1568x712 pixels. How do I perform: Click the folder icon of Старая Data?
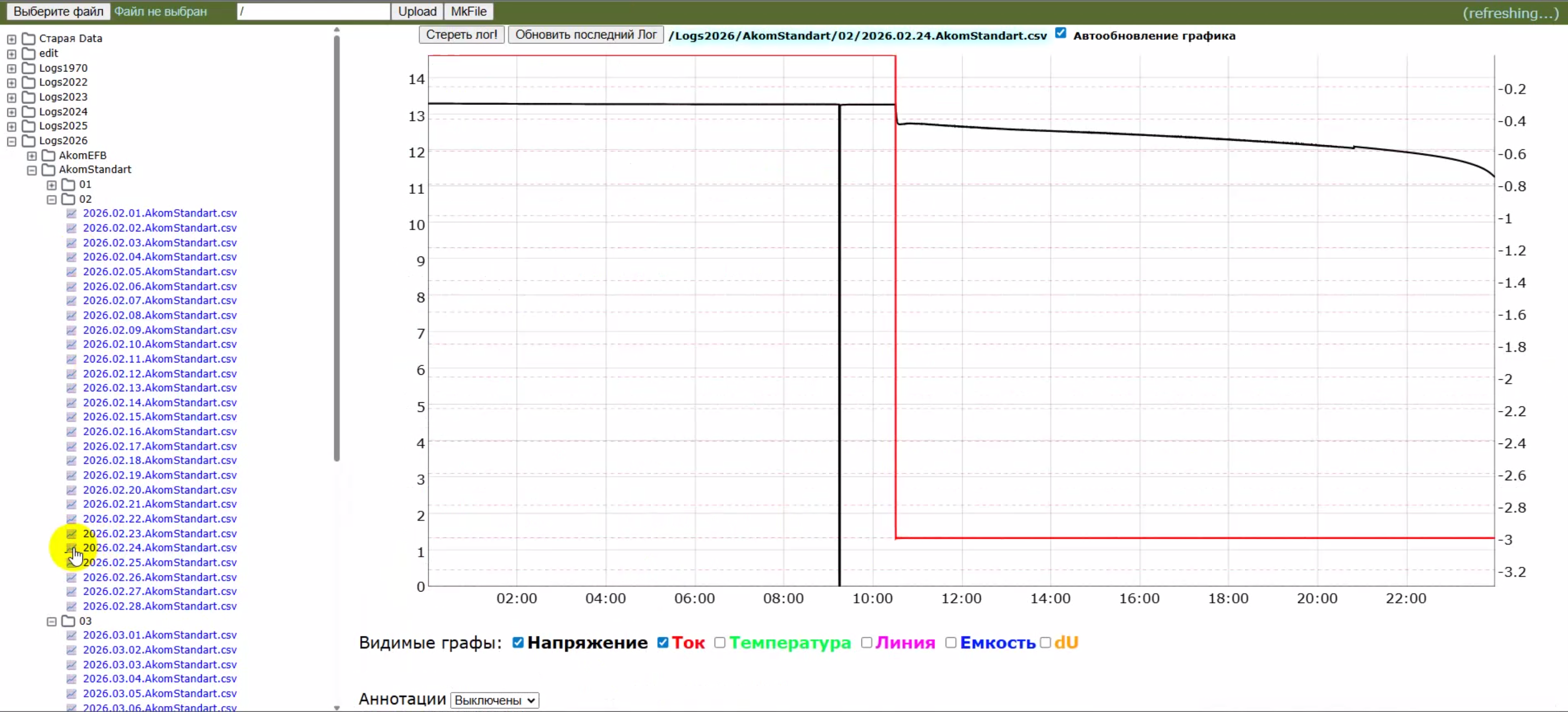(28, 38)
